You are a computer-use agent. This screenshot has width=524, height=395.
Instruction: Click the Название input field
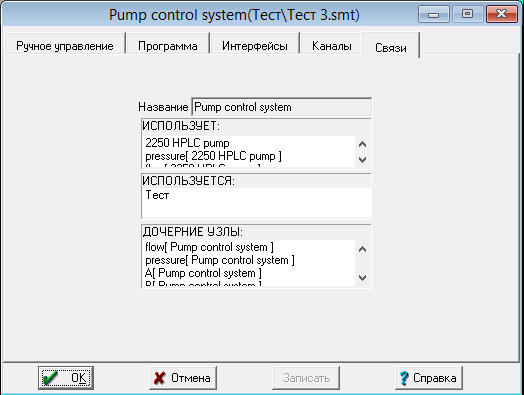(x=281, y=107)
